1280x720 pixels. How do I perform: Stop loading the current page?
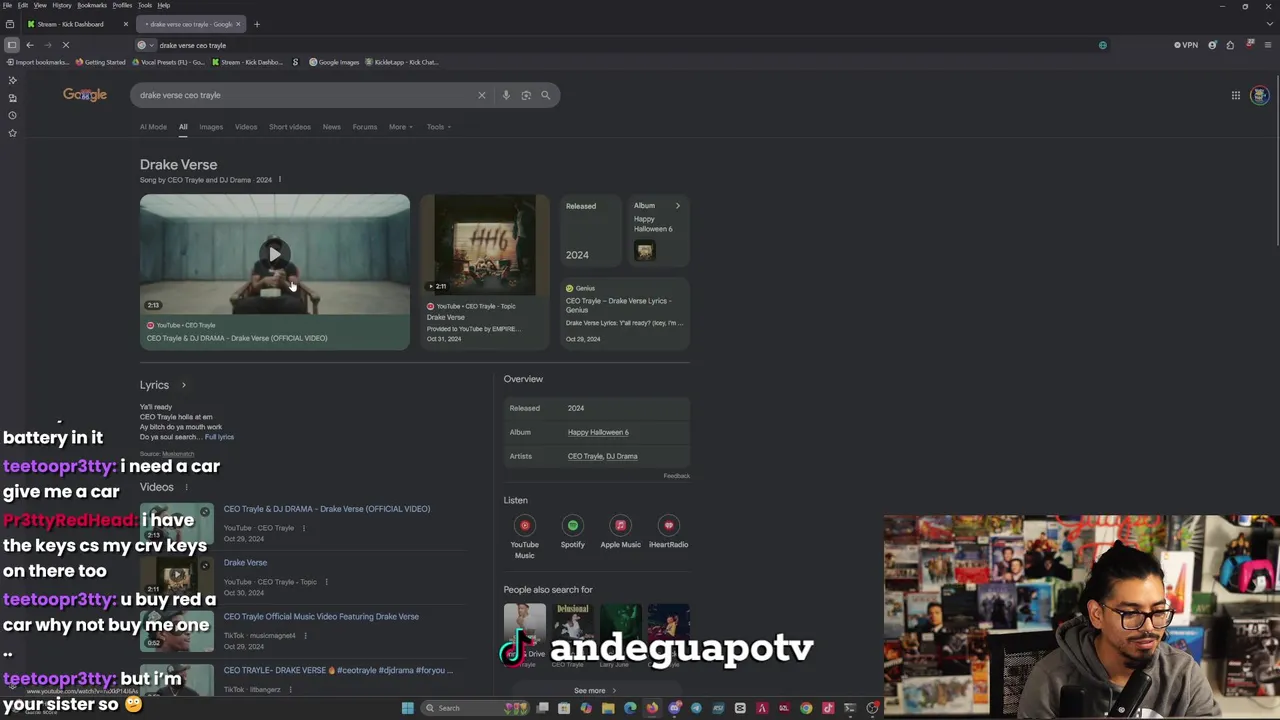66,45
